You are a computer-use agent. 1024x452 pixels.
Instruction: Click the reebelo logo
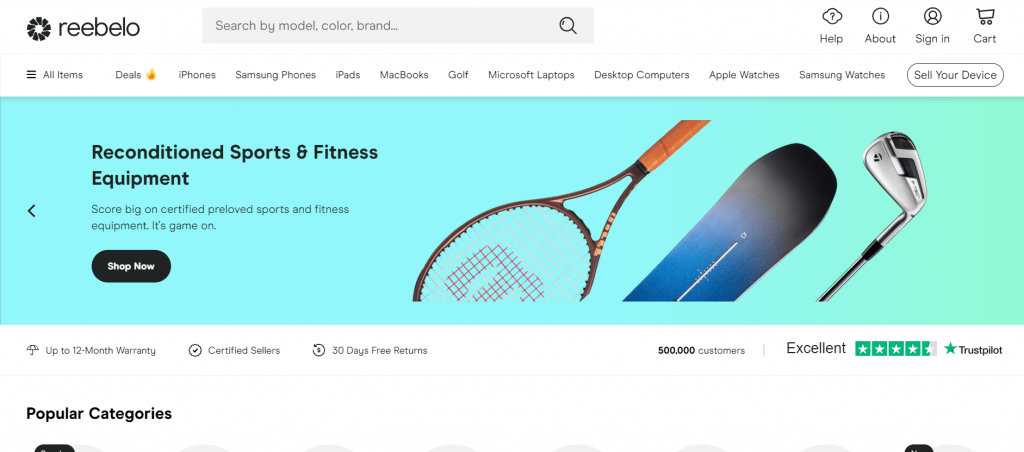83,27
